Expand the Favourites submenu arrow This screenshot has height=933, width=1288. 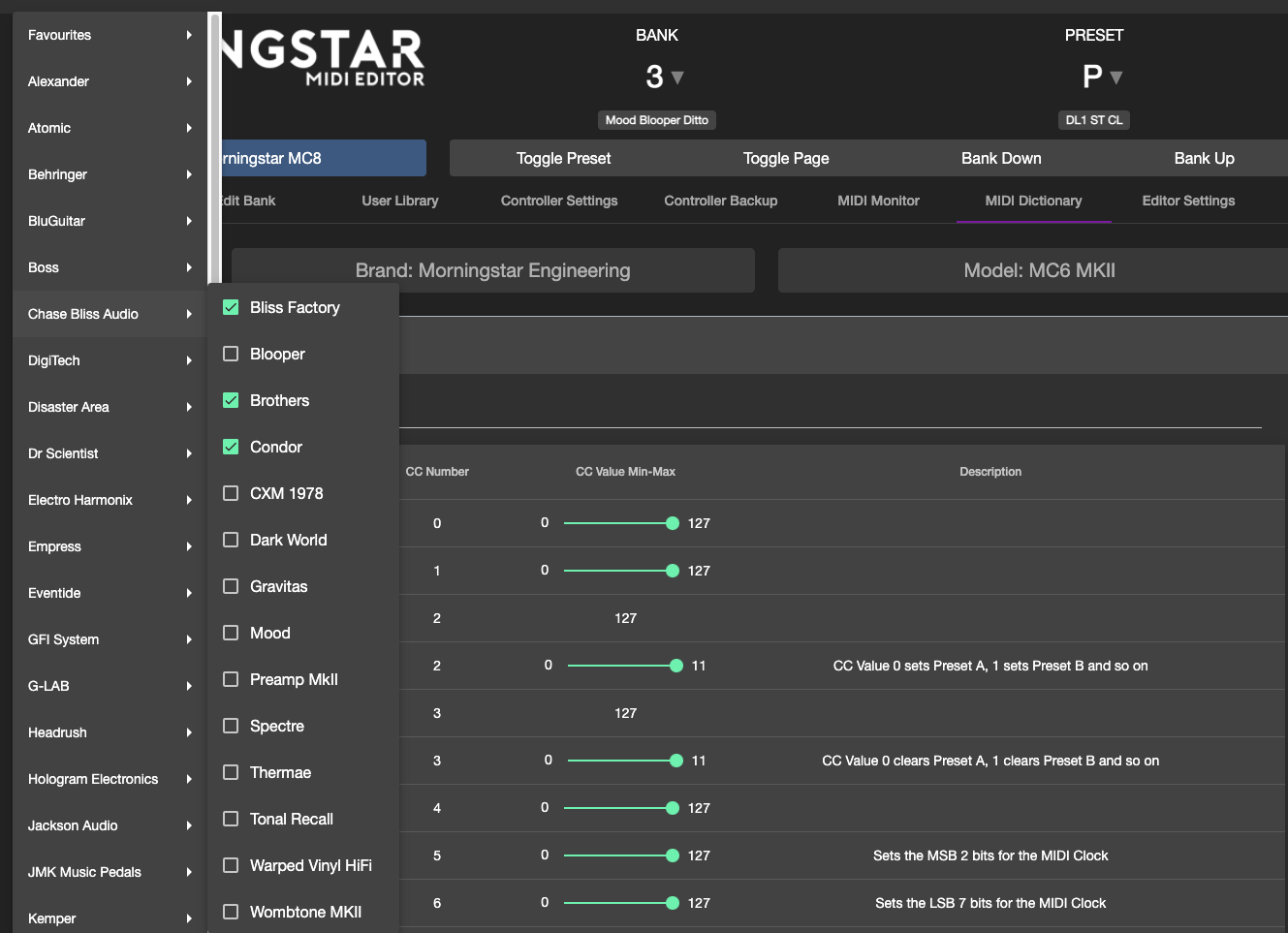[x=189, y=35]
